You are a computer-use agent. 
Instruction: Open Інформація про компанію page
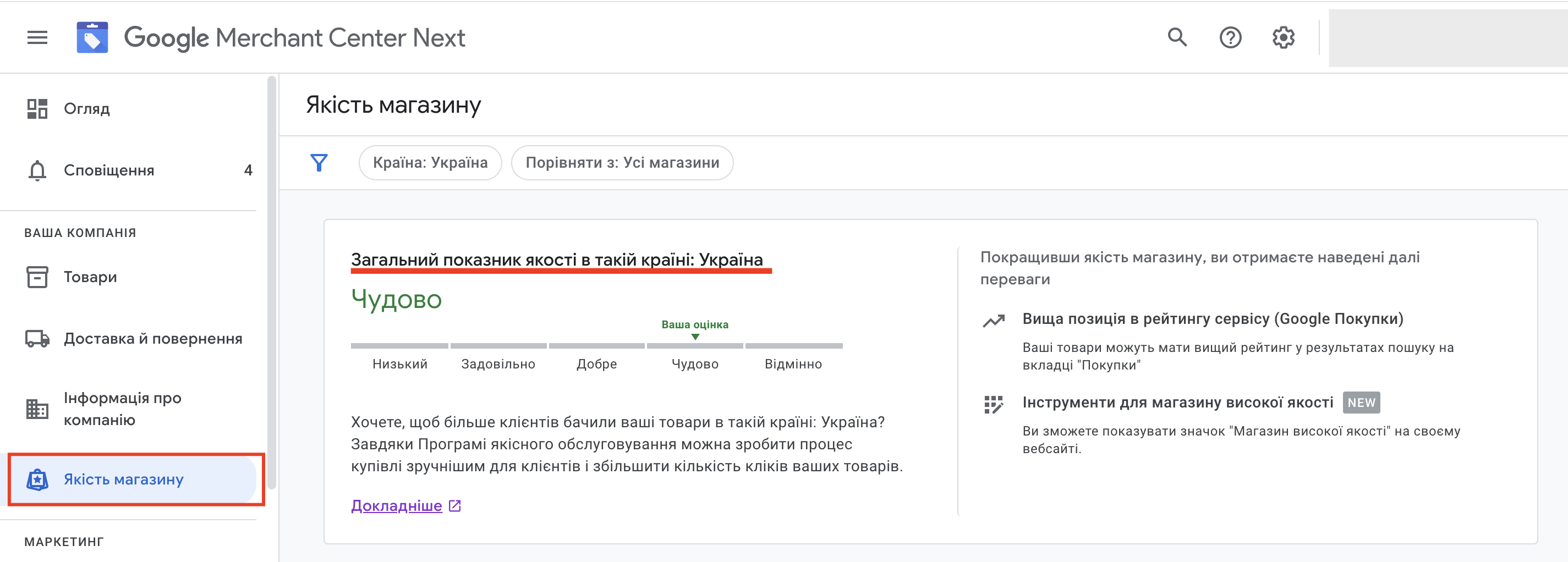pos(122,409)
